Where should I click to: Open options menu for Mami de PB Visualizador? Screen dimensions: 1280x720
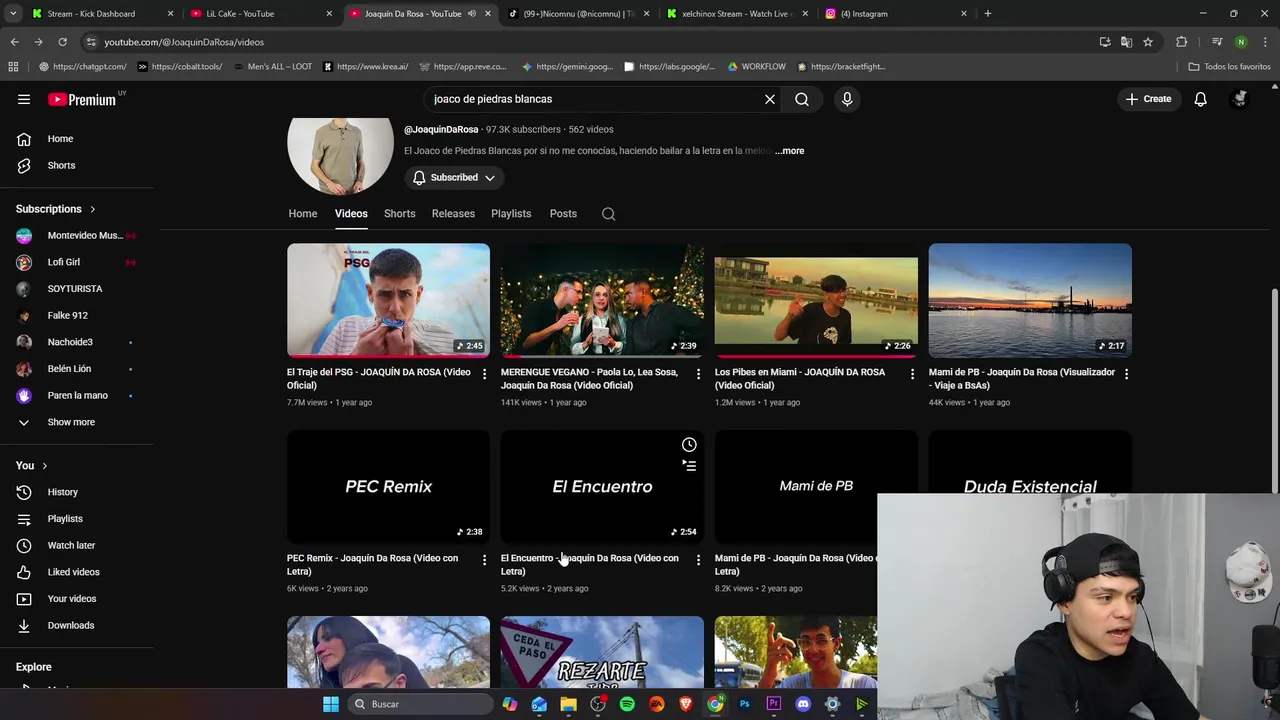pos(1126,374)
